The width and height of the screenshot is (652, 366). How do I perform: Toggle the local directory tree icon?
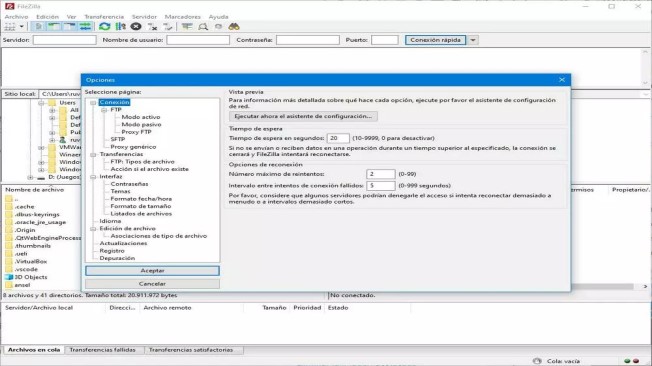click(54, 27)
